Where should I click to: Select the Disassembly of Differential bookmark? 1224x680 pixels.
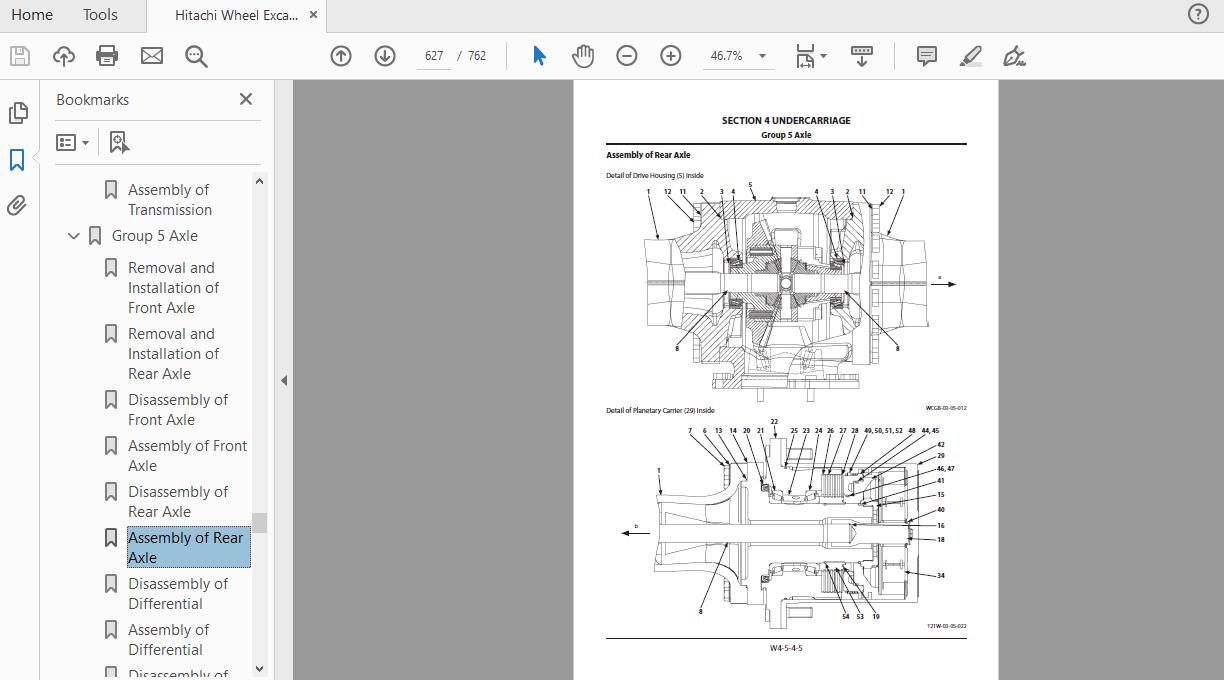(x=180, y=593)
